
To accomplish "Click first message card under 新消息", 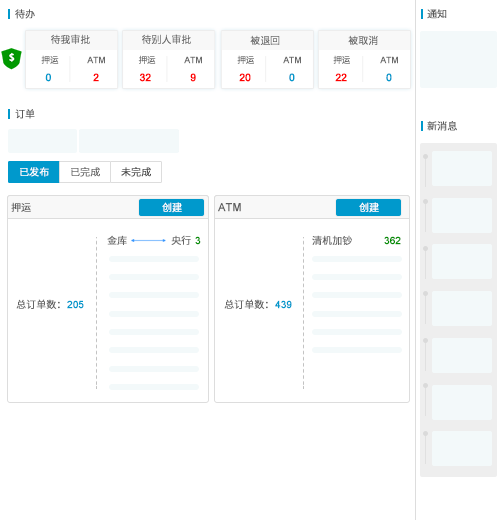I will pyautogui.click(x=462, y=168).
